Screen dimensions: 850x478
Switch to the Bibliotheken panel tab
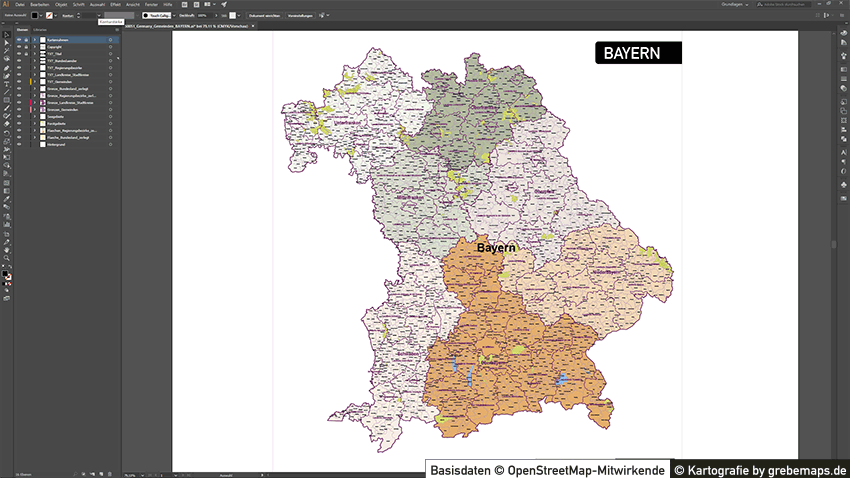click(42, 30)
